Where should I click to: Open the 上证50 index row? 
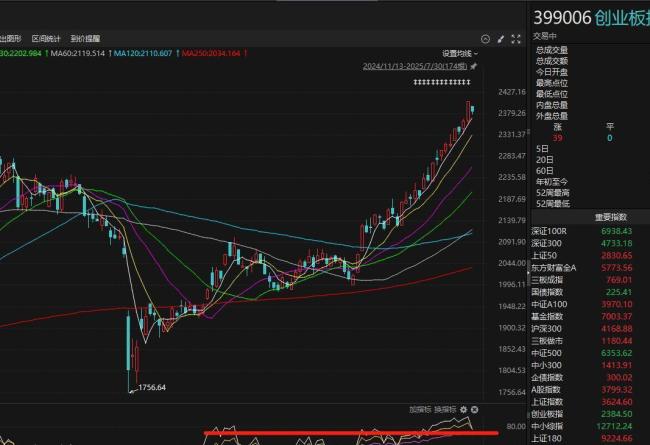pos(590,255)
